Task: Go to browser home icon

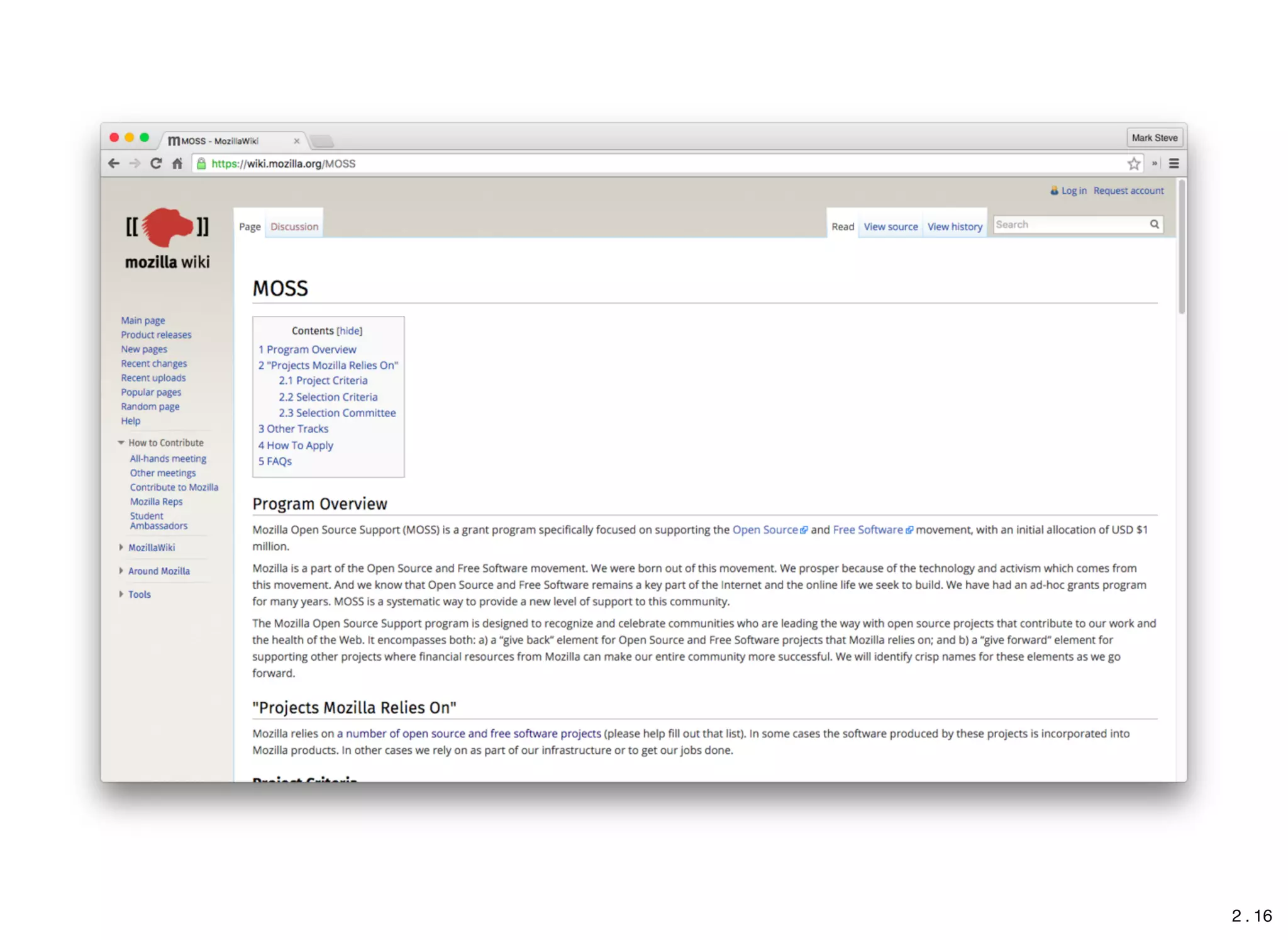Action: click(x=177, y=164)
